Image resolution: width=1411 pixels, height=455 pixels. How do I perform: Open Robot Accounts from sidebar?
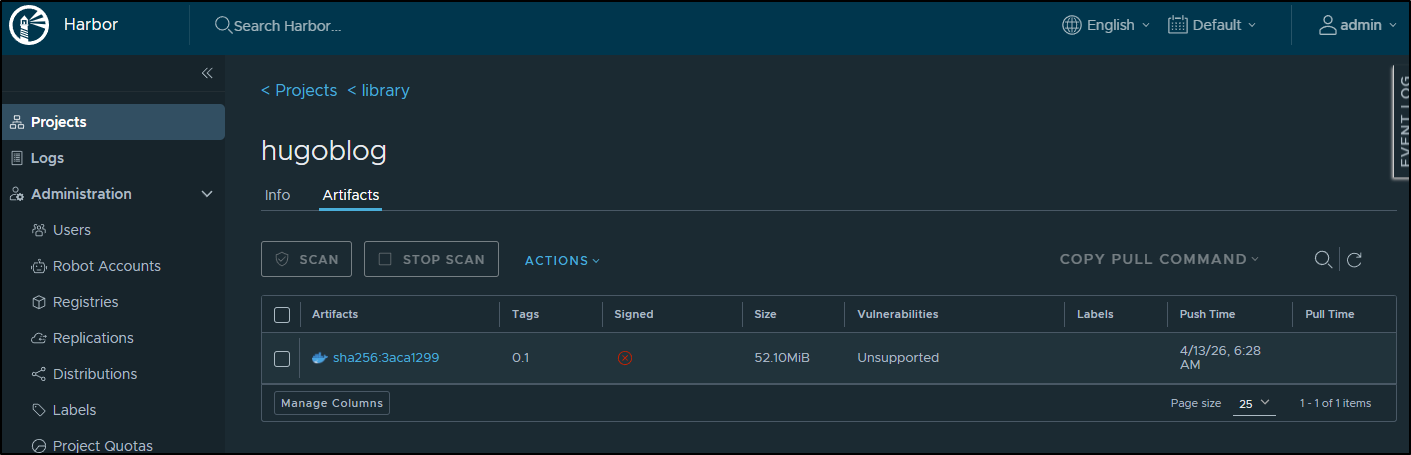pos(106,266)
